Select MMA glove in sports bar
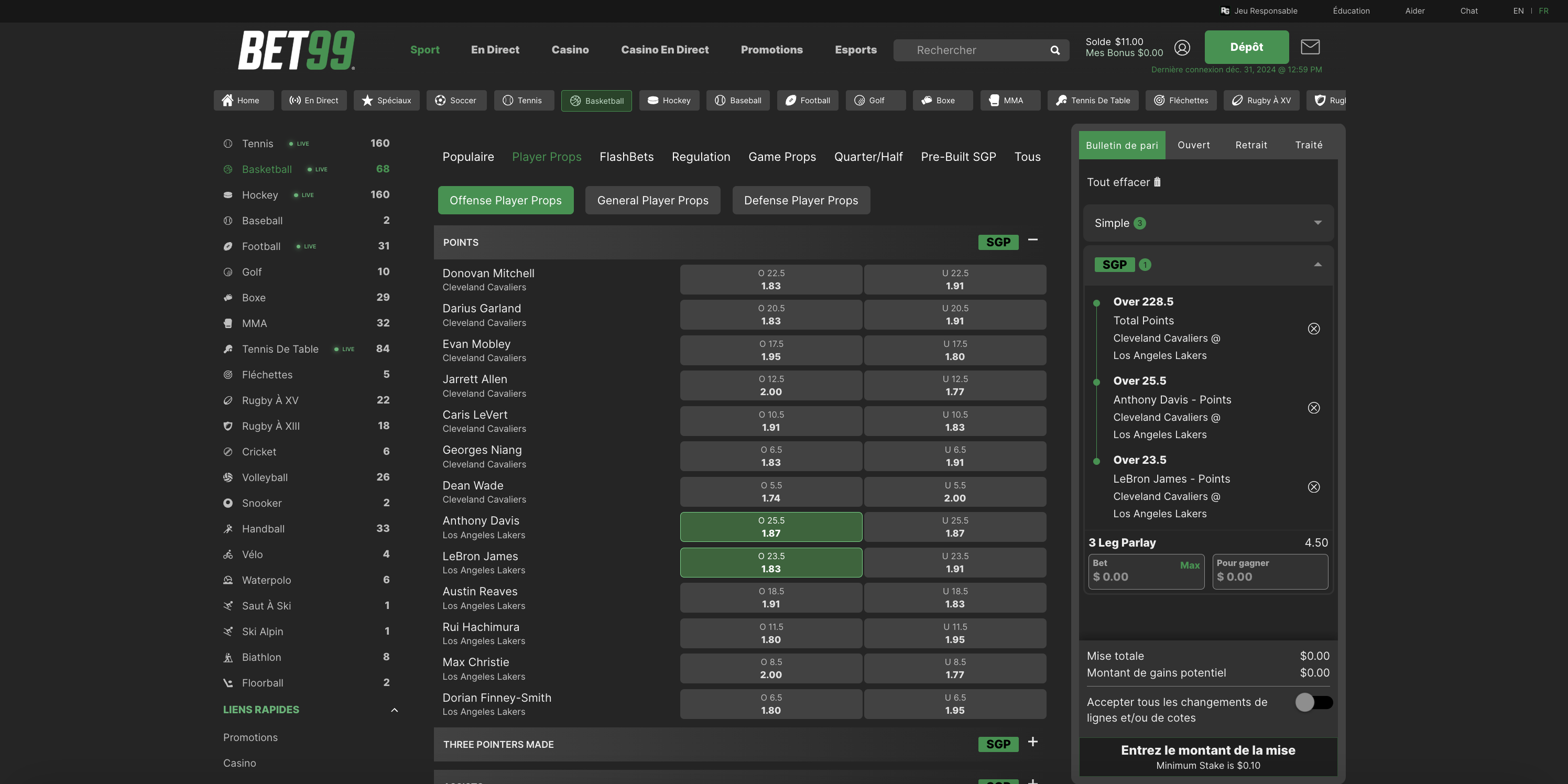Viewport: 1568px width, 784px height. 1010,101
